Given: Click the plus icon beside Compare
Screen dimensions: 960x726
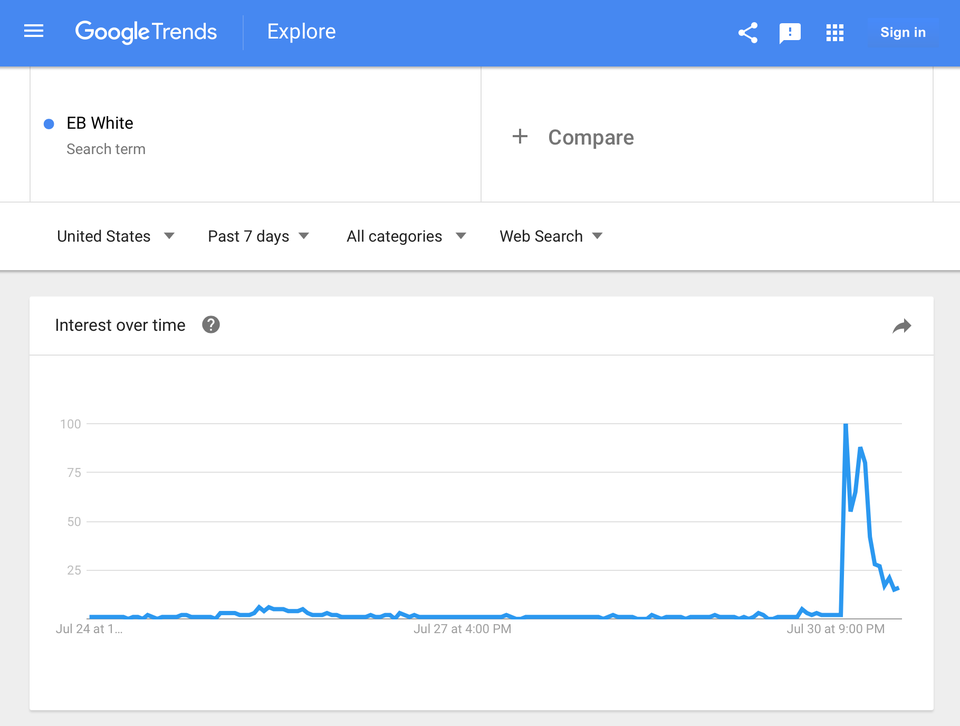Looking at the screenshot, I should click(520, 137).
